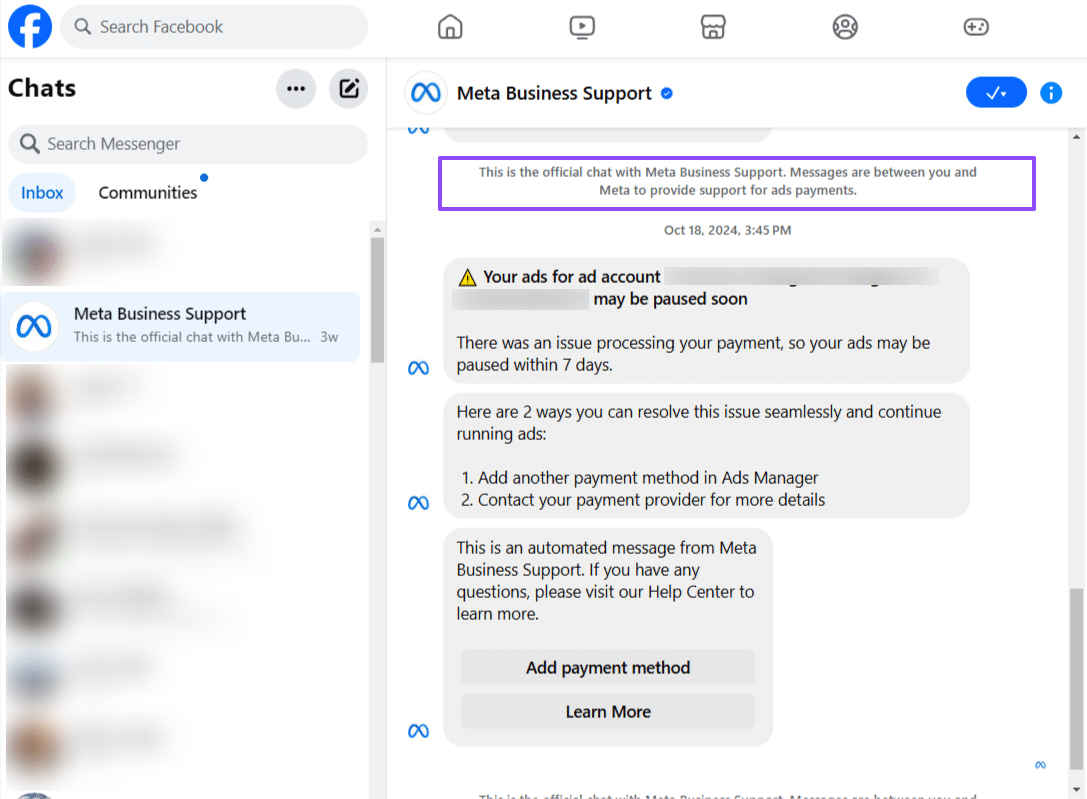Click Meta avatar beside the payment issue message
This screenshot has width=1087, height=799.
tap(418, 368)
